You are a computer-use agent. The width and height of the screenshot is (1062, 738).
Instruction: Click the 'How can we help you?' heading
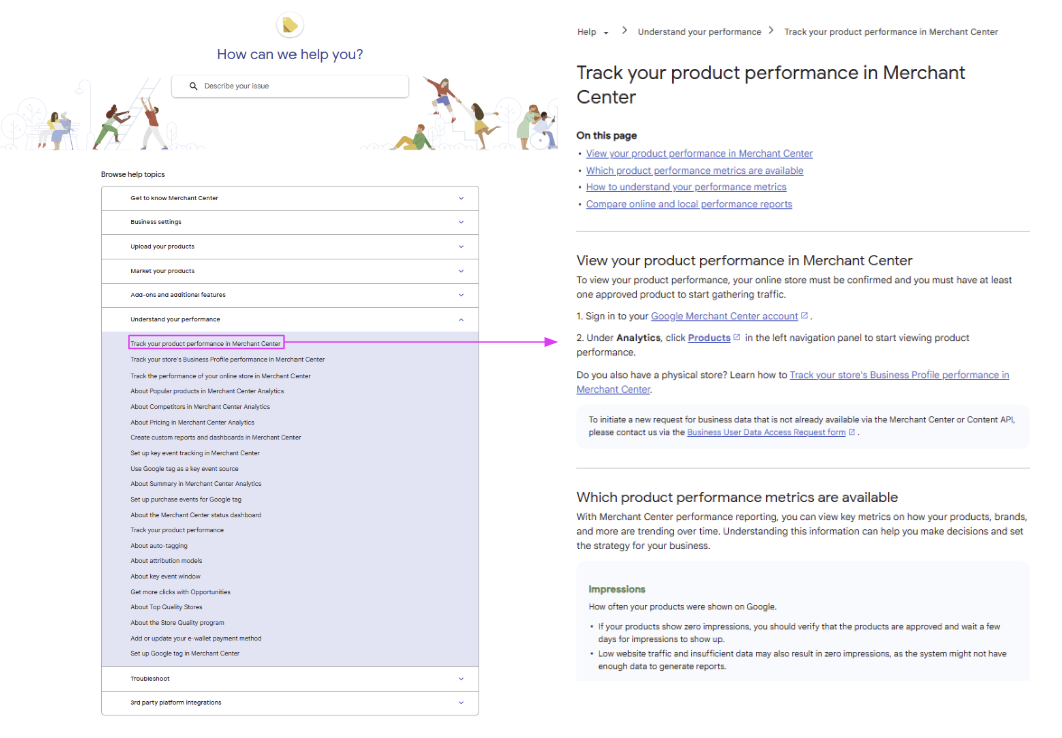pyautogui.click(x=290, y=54)
